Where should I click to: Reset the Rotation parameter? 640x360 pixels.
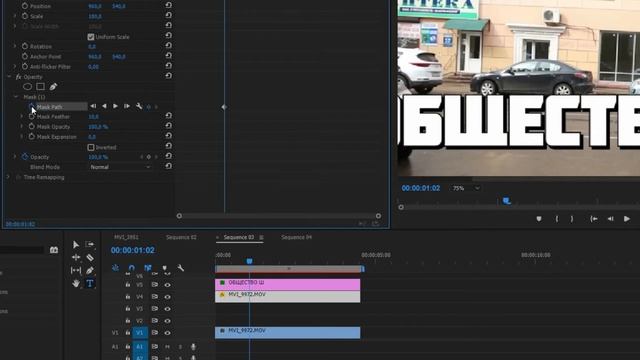click(x=168, y=46)
